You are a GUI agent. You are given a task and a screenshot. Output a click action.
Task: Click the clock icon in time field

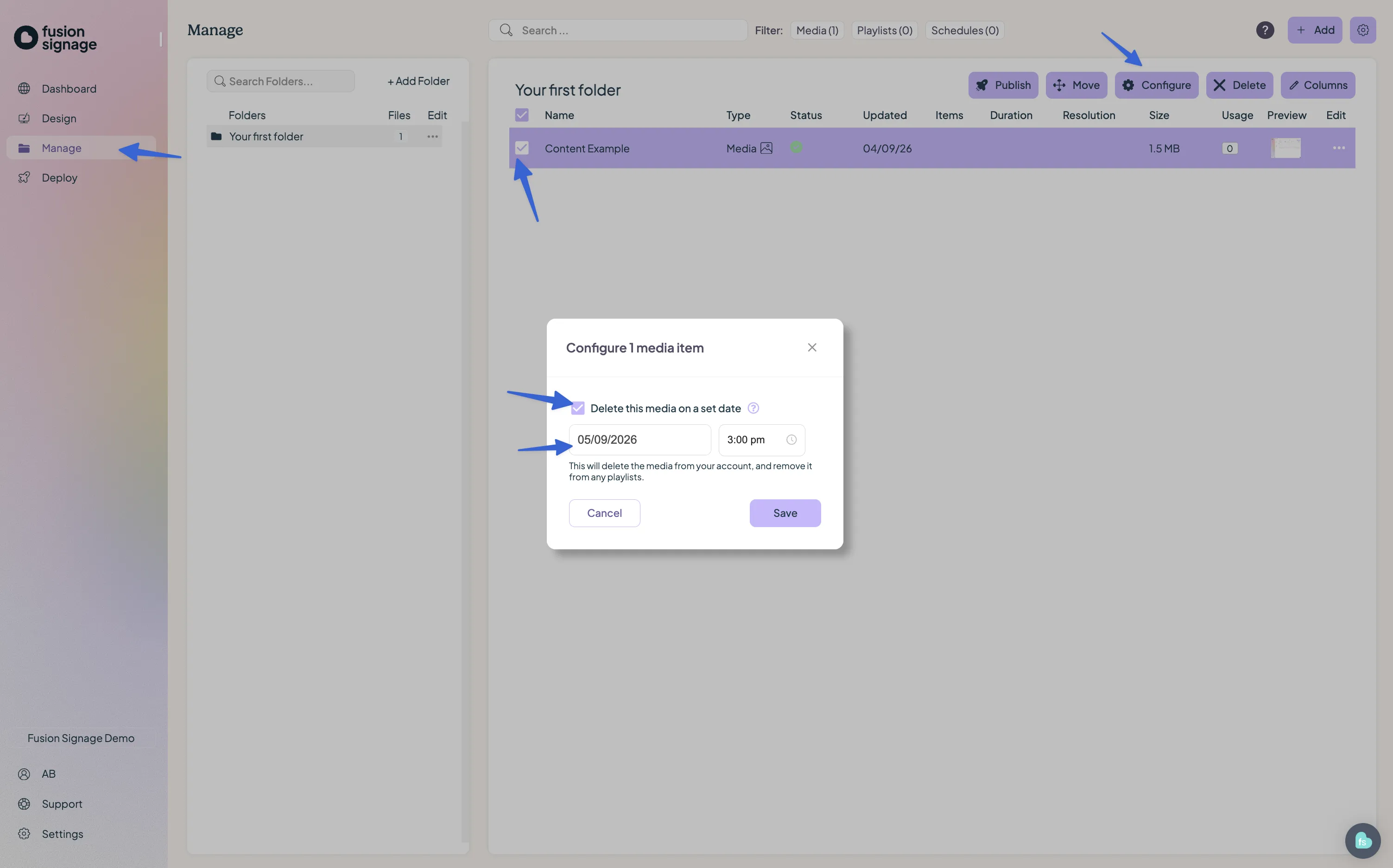pos(791,440)
